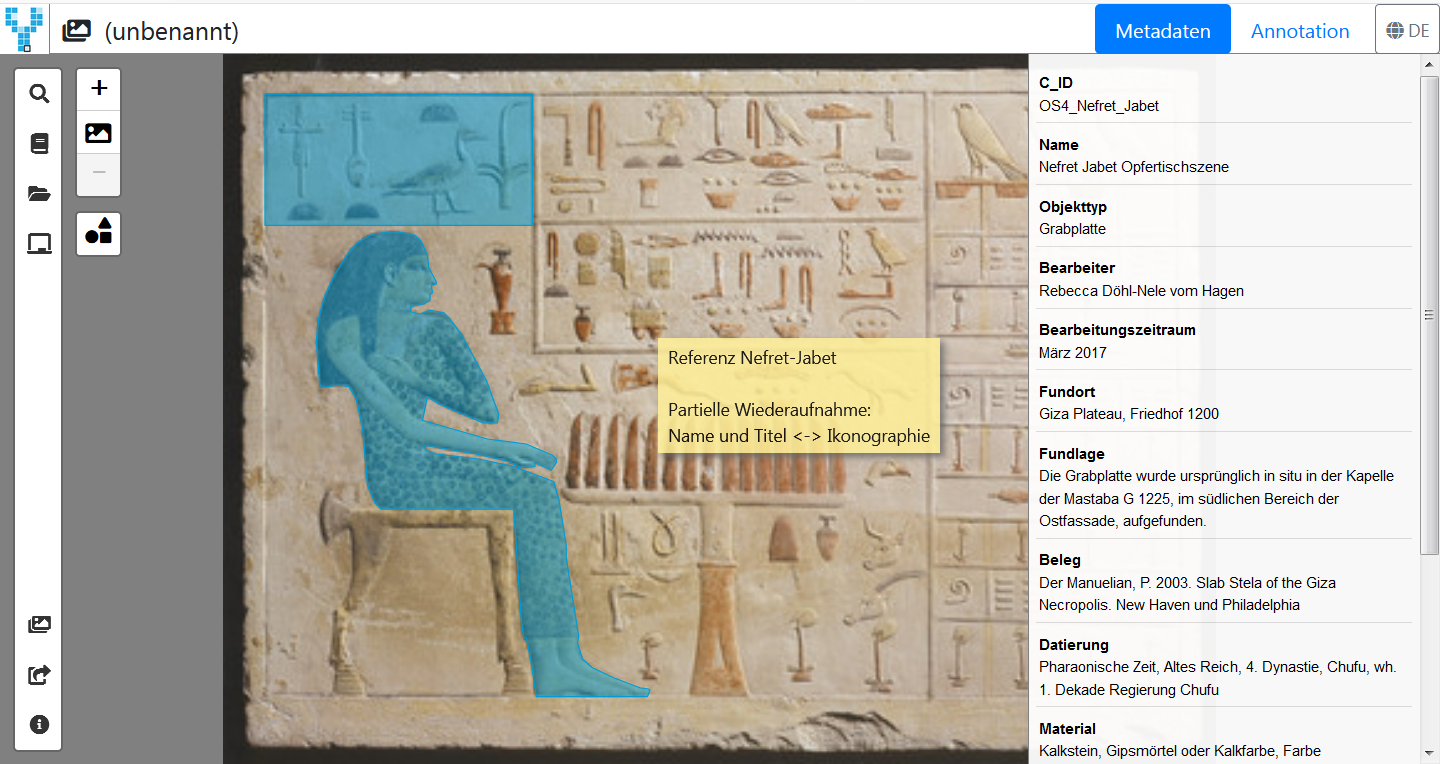The image size is (1440, 764).
Task: Toggle the shapes annotation button
Action: 99,233
